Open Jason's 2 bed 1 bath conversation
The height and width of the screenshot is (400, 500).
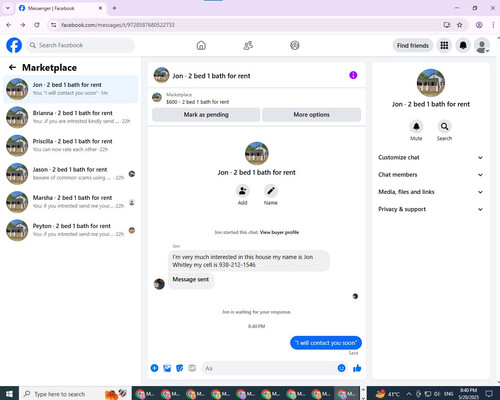coord(70,174)
